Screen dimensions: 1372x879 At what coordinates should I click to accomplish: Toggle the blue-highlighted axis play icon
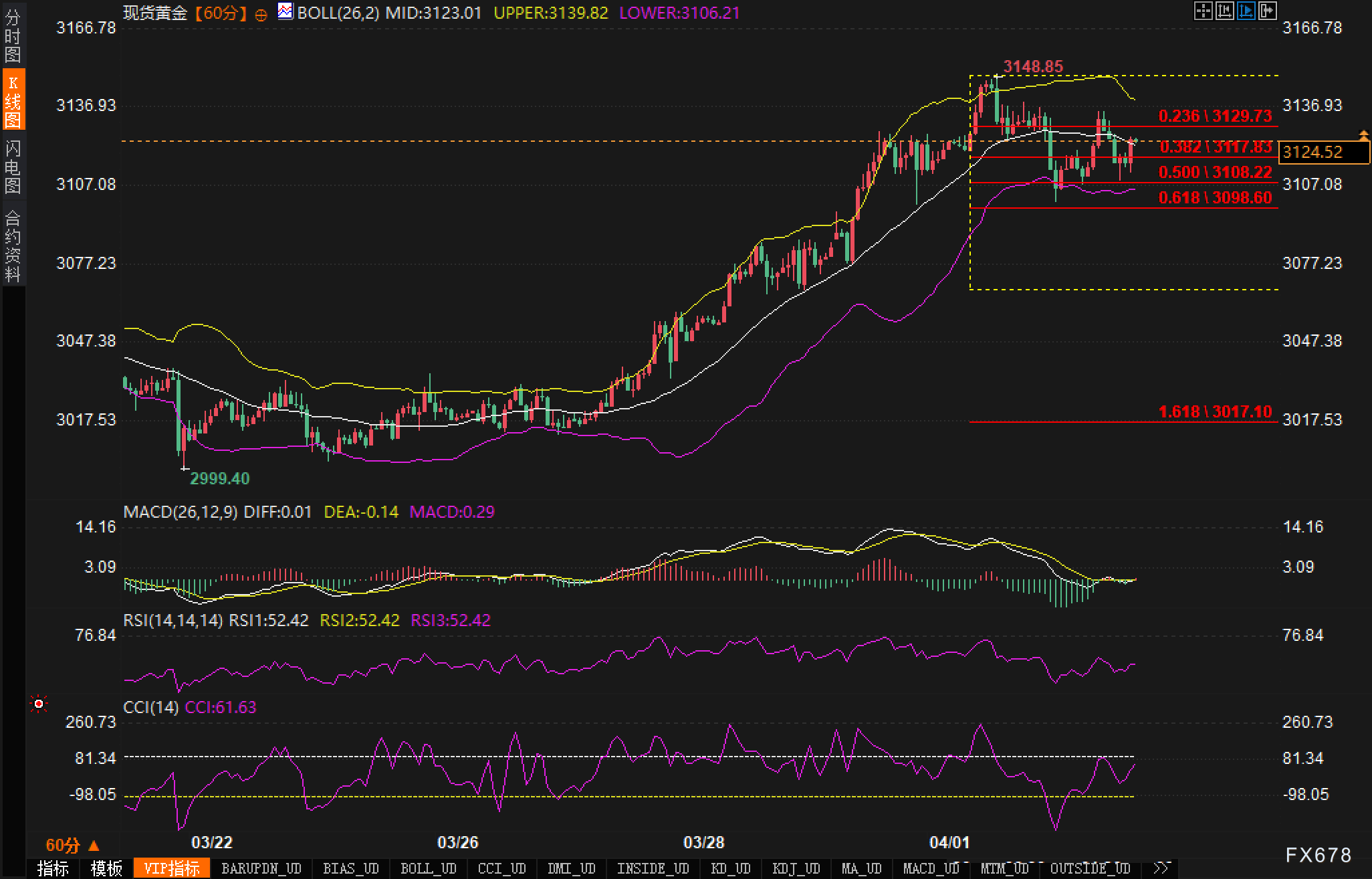(x=1246, y=11)
